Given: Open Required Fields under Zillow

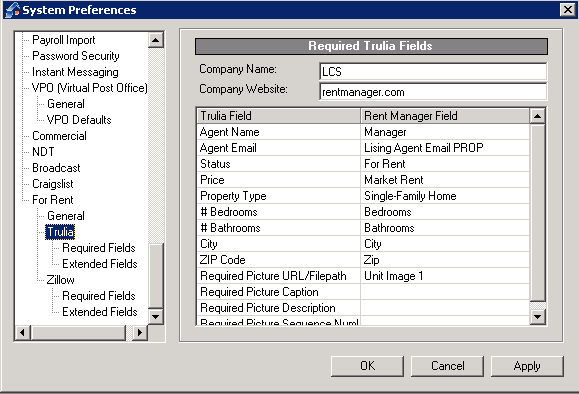Looking at the screenshot, I should pos(99,296).
